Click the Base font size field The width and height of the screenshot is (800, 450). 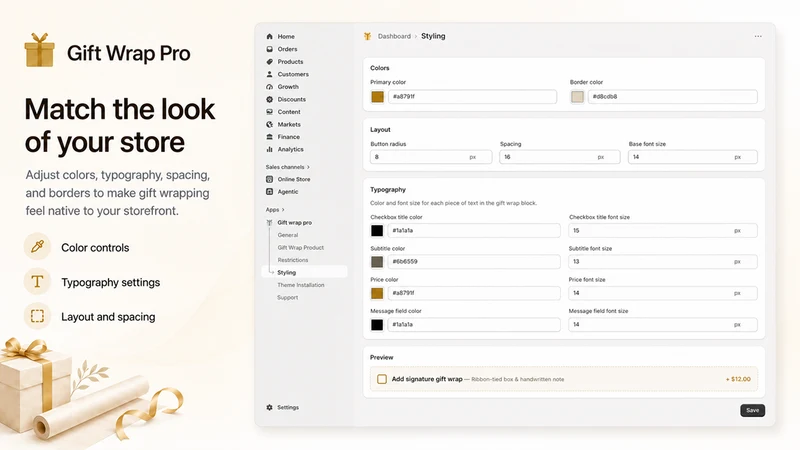click(693, 157)
